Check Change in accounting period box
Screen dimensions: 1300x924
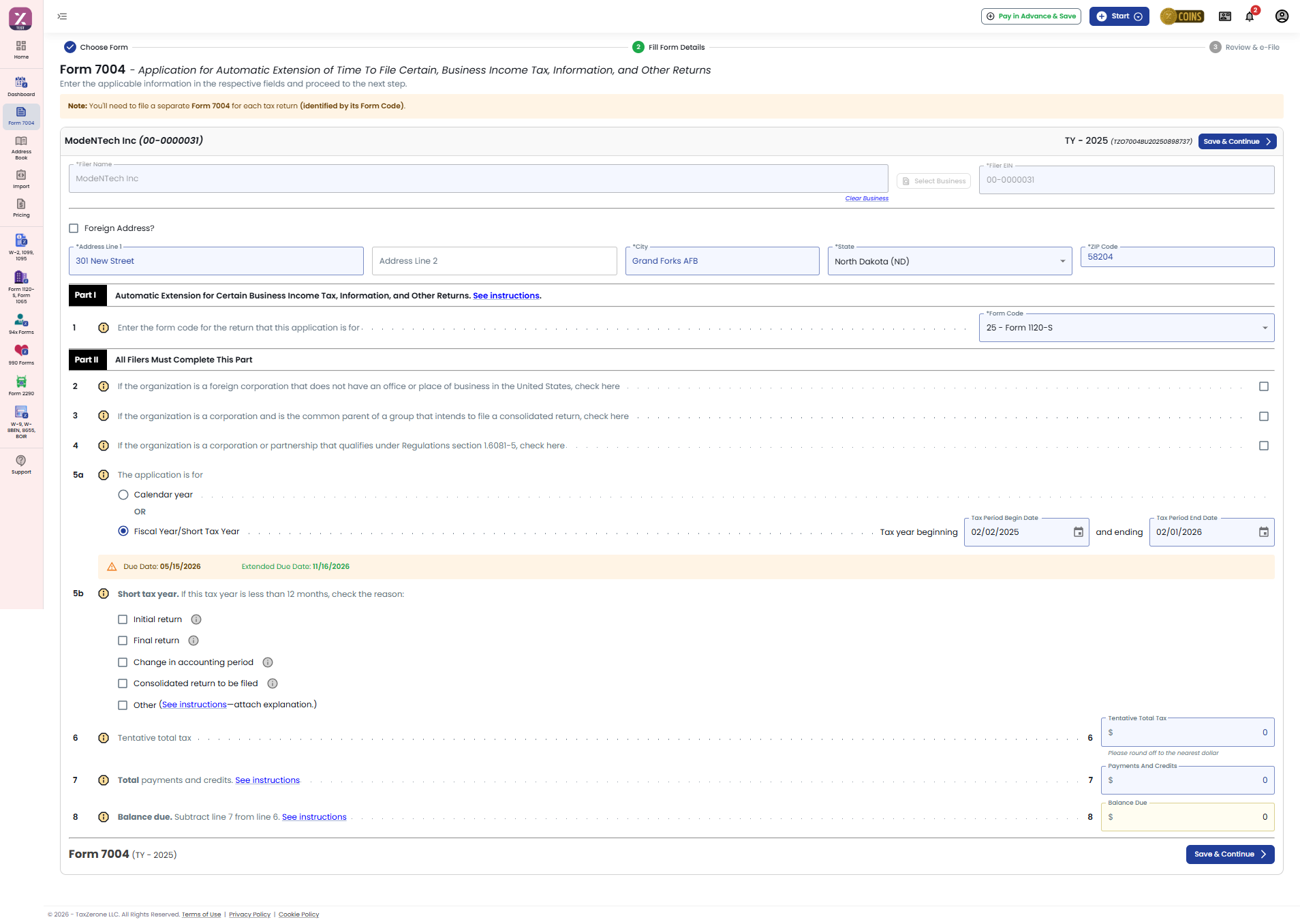(123, 662)
